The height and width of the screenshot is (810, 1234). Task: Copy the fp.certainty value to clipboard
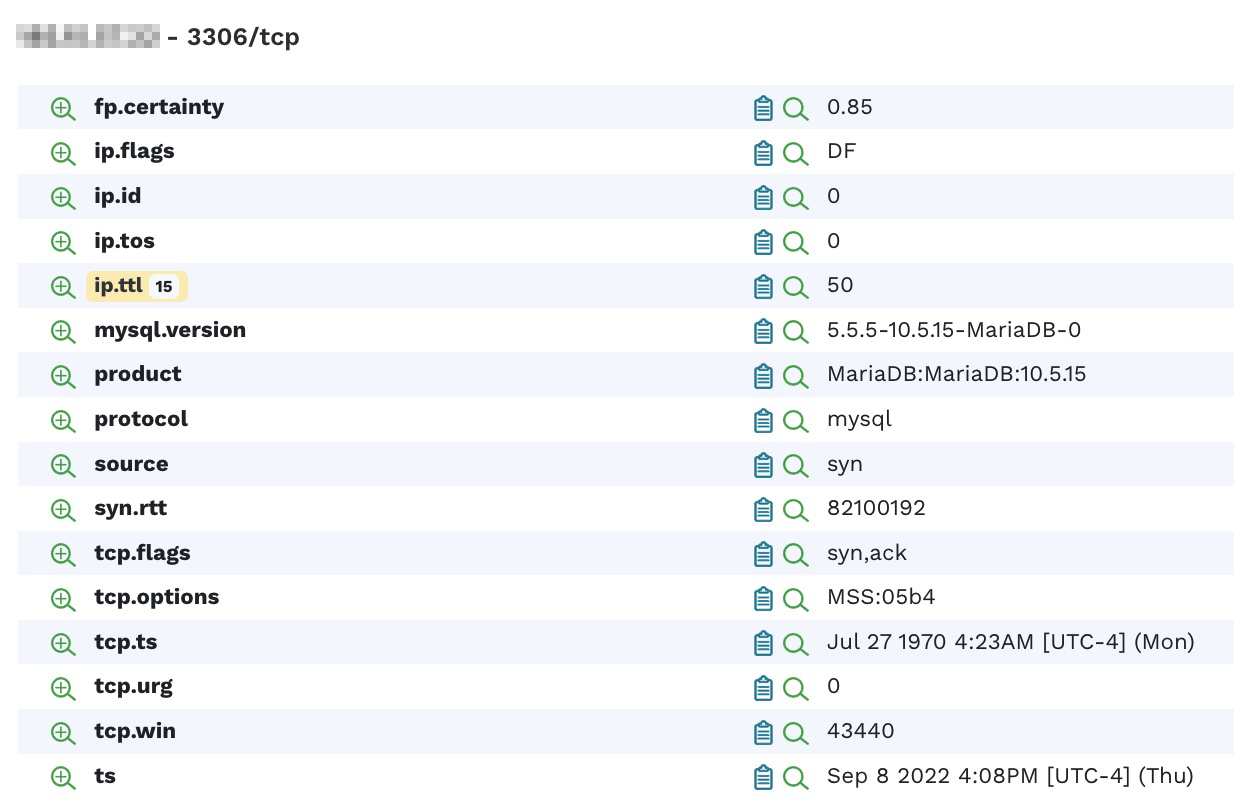pyautogui.click(x=763, y=108)
